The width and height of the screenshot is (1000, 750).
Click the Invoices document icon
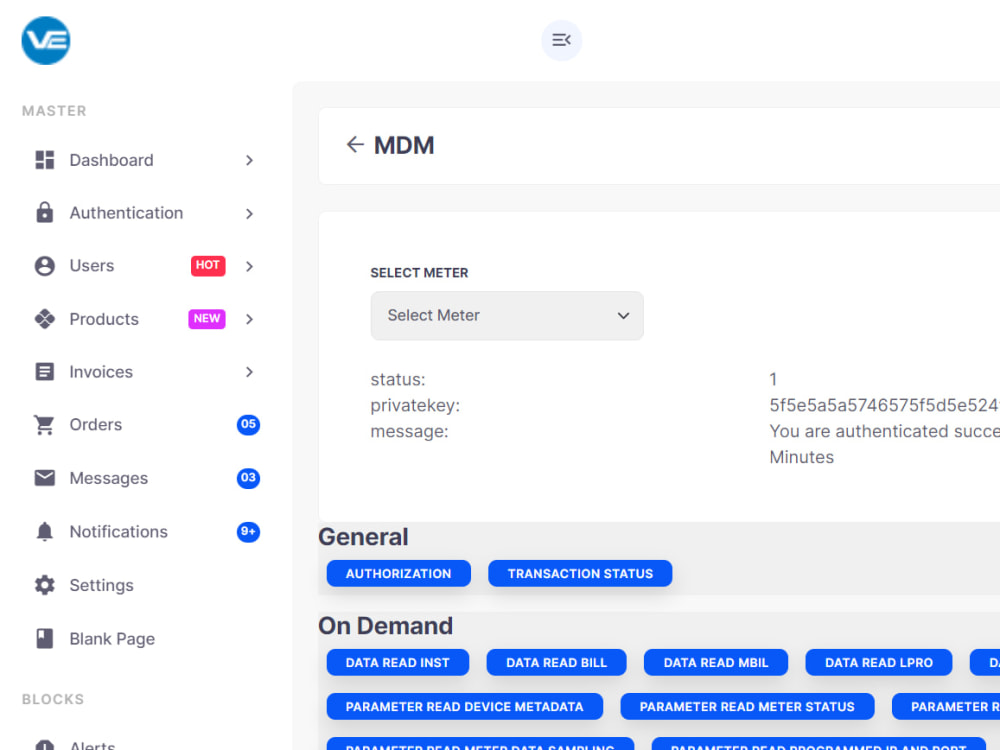click(x=44, y=372)
